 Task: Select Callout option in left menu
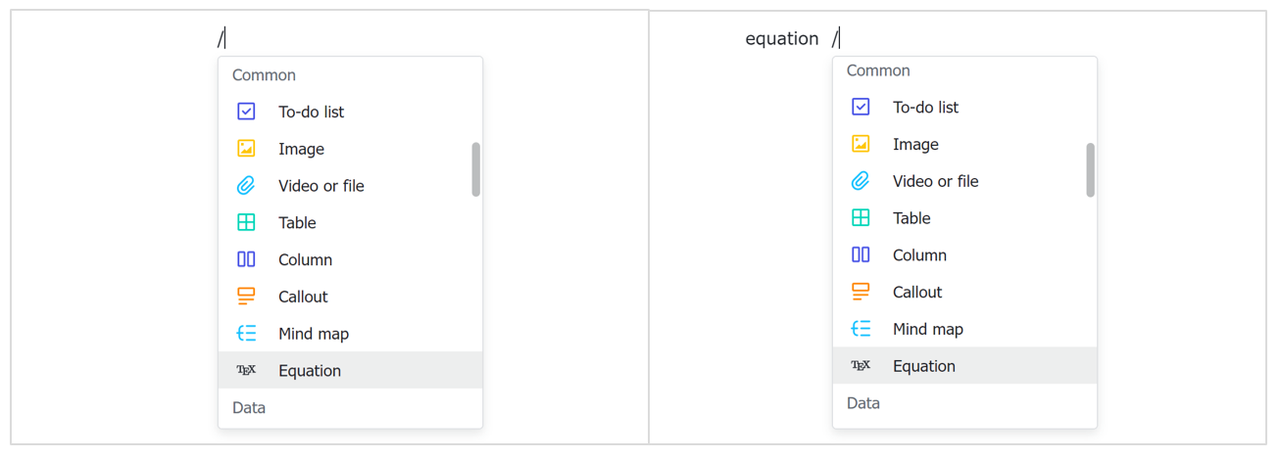(303, 297)
